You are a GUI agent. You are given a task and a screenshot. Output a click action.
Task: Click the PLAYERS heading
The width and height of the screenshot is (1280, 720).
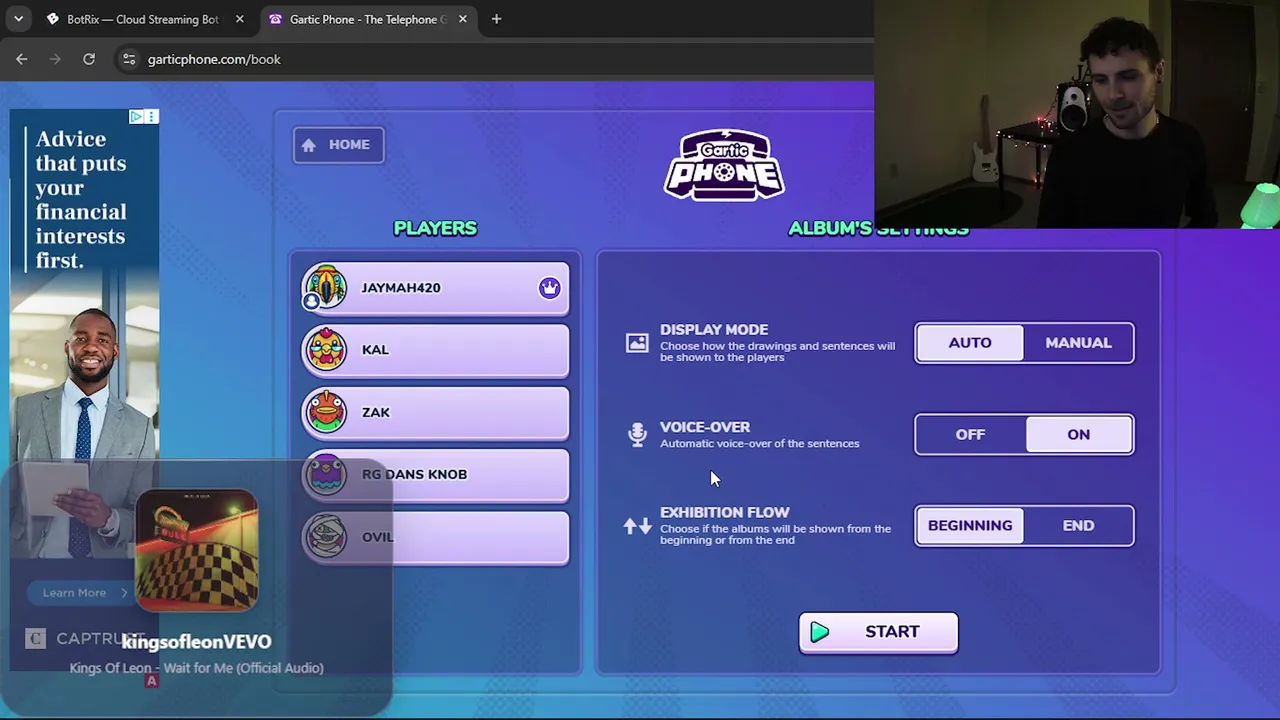tap(435, 228)
